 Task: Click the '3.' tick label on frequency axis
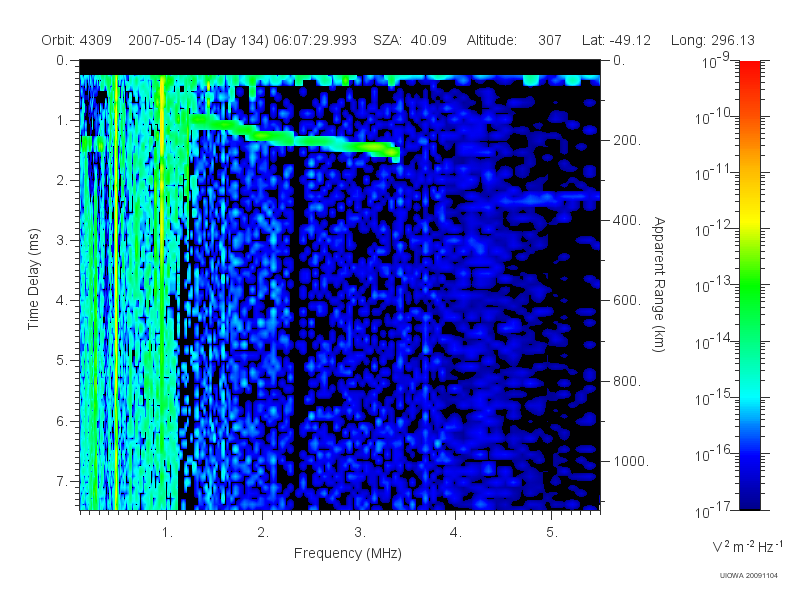360,533
